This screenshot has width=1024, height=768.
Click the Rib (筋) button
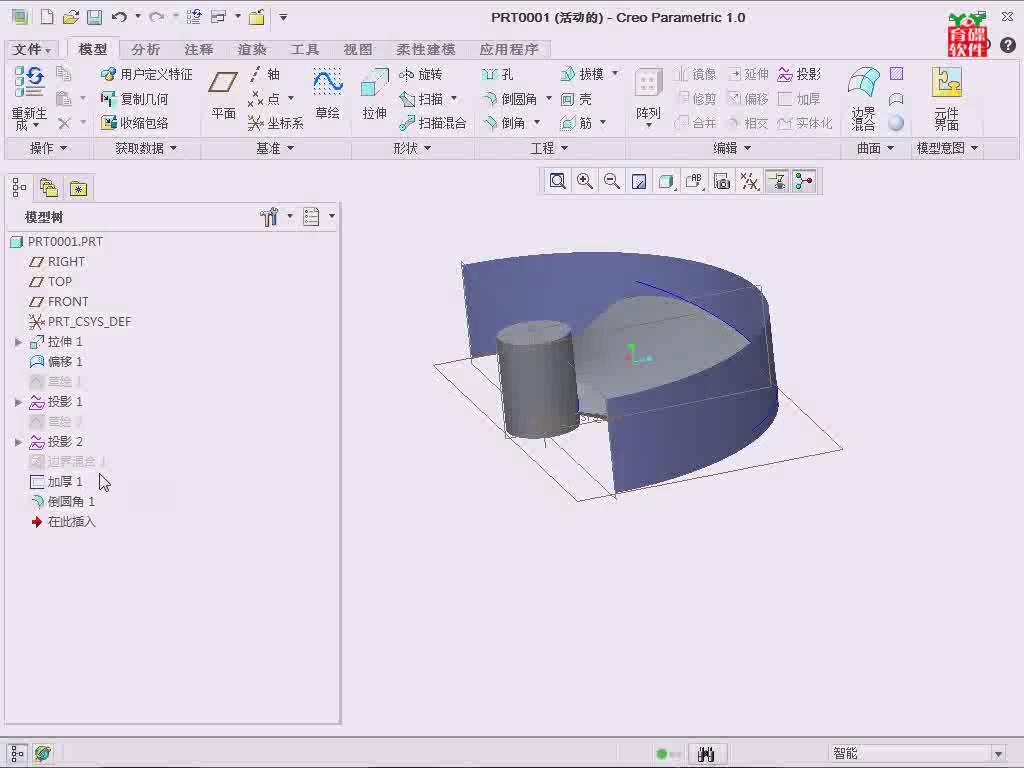[577, 123]
